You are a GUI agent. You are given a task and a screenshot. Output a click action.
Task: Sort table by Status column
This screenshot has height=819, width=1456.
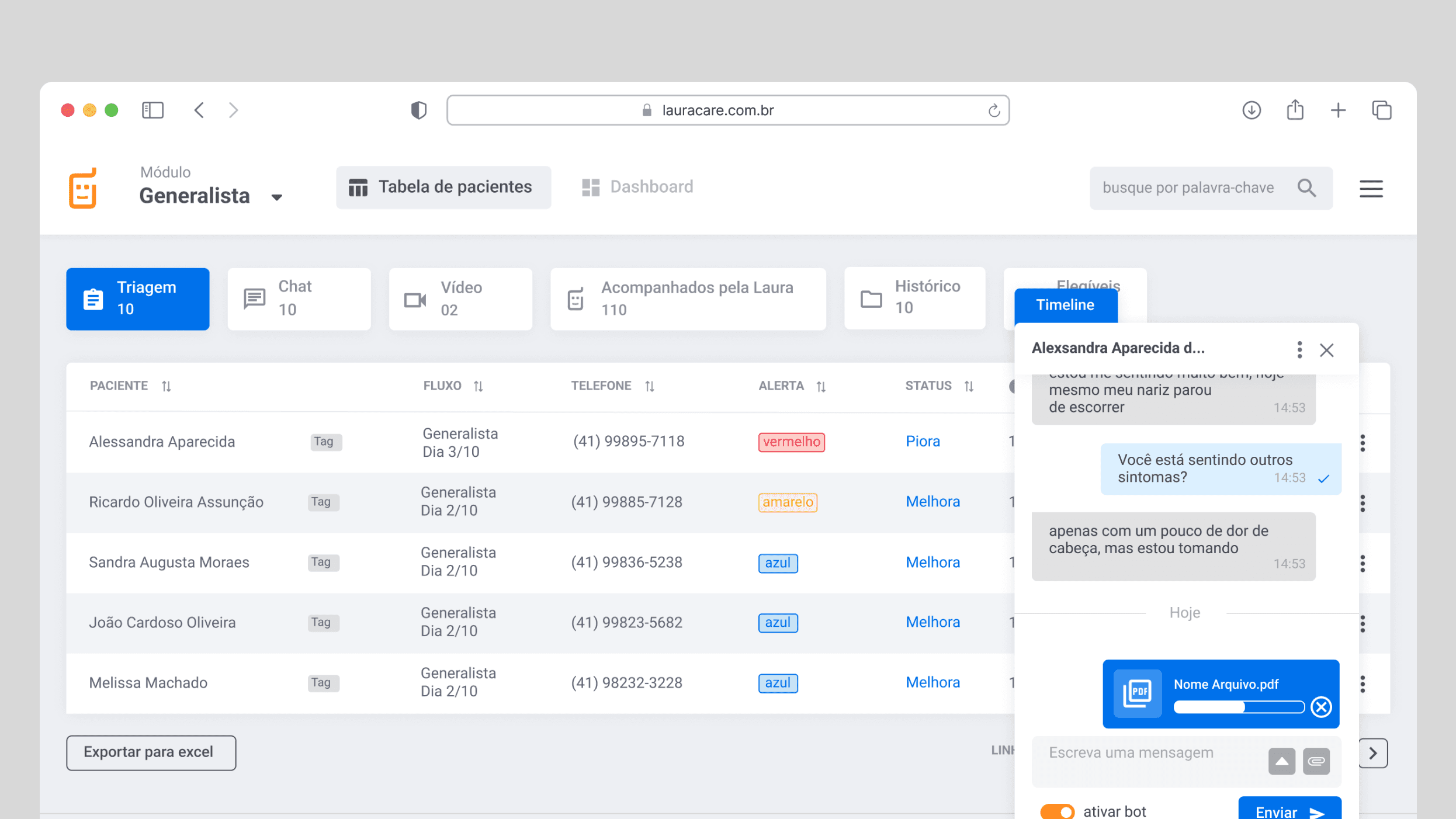click(x=969, y=386)
